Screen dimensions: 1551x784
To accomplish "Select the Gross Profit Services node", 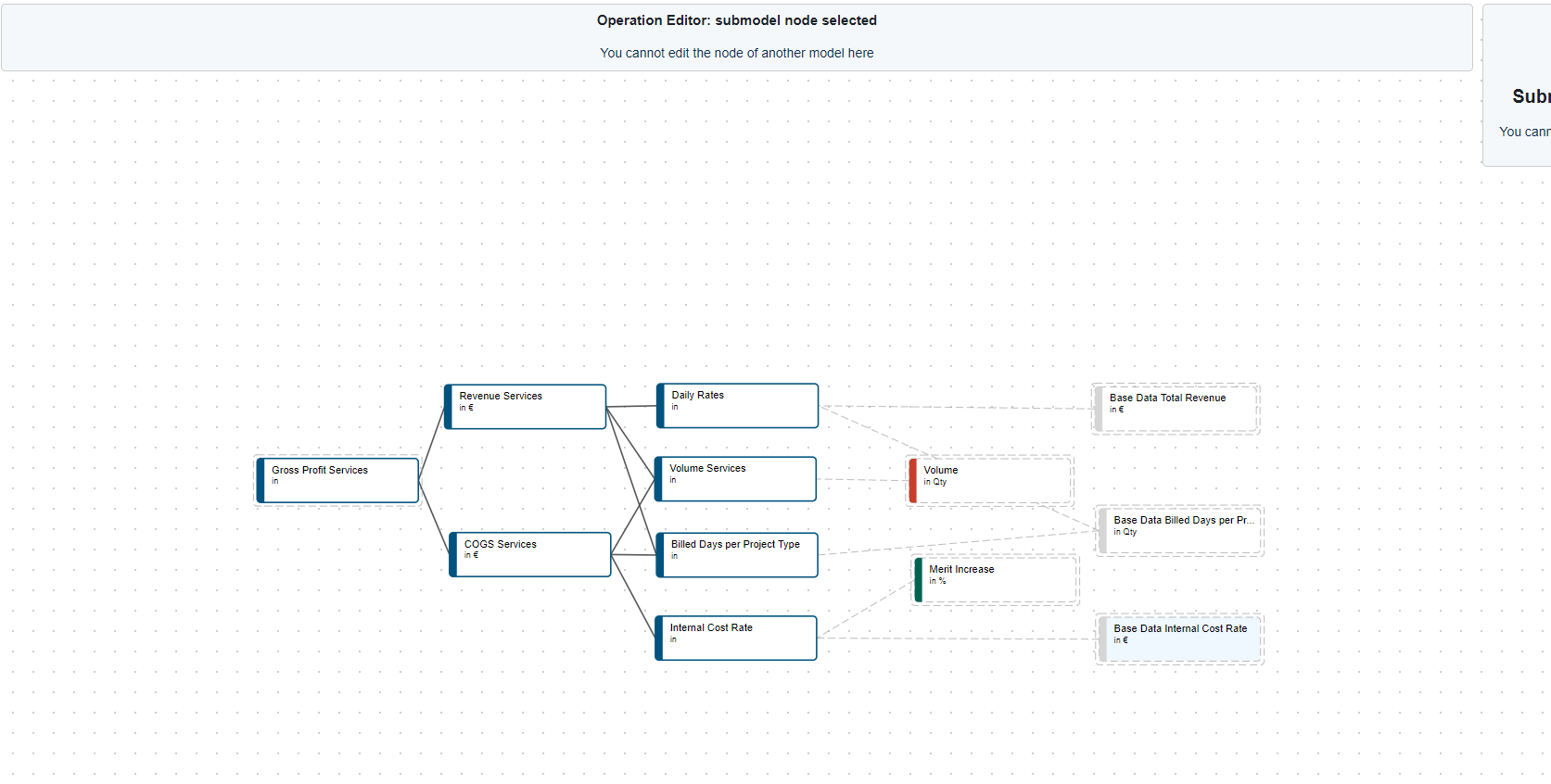I will pyautogui.click(x=339, y=480).
